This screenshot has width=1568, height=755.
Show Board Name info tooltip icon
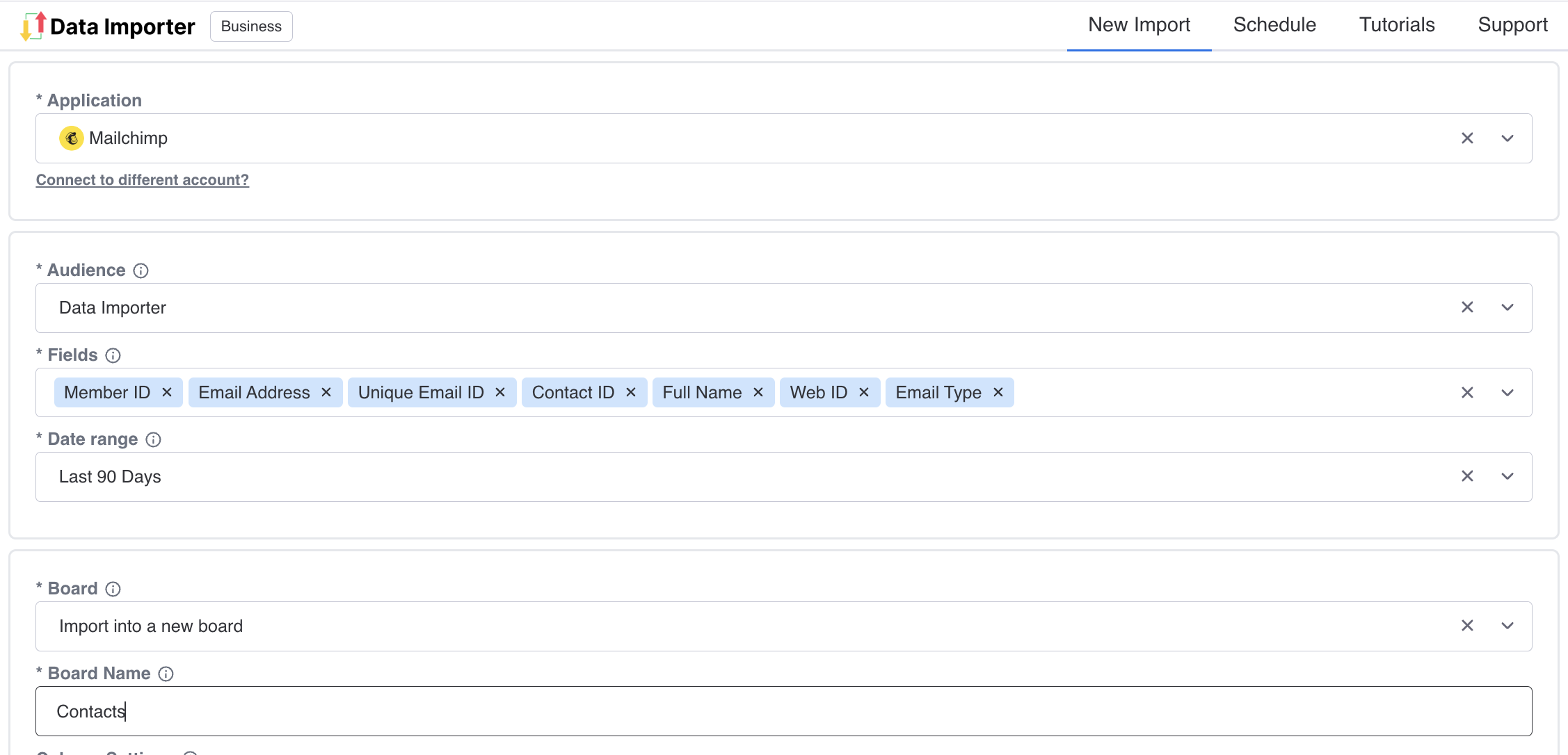166,674
